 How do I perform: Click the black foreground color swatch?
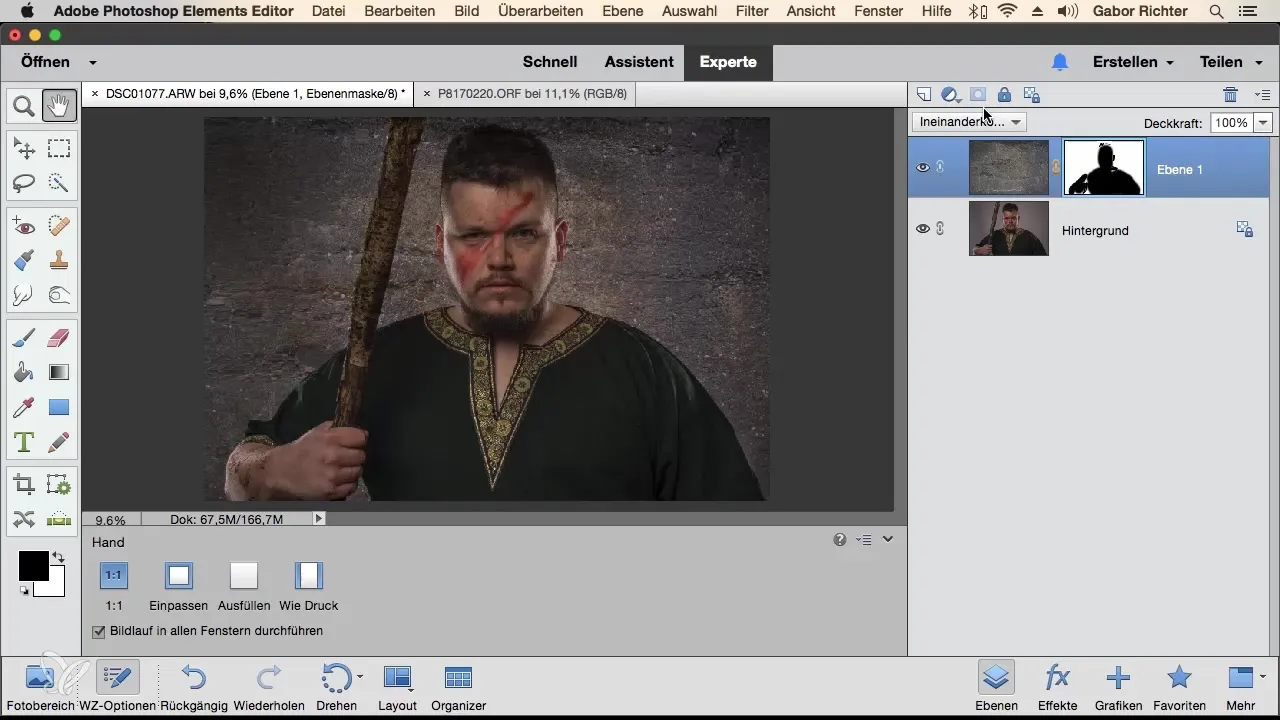coord(32,565)
